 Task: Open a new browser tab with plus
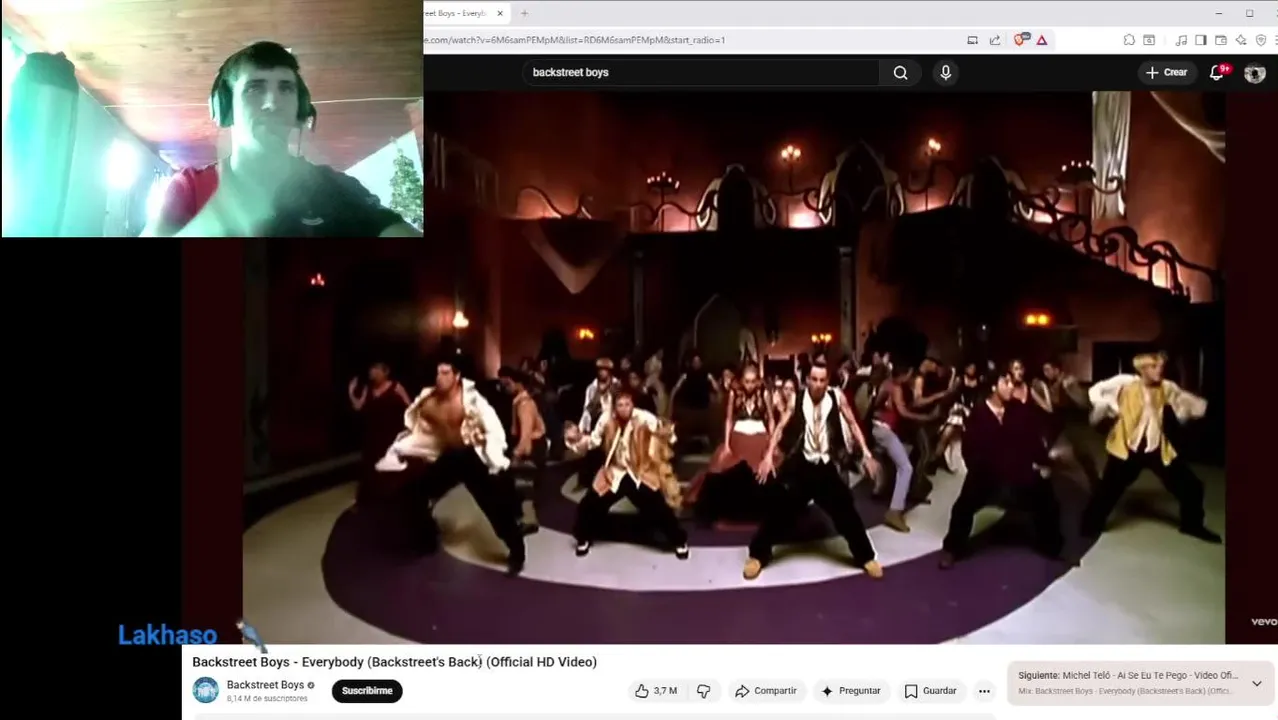coord(524,13)
